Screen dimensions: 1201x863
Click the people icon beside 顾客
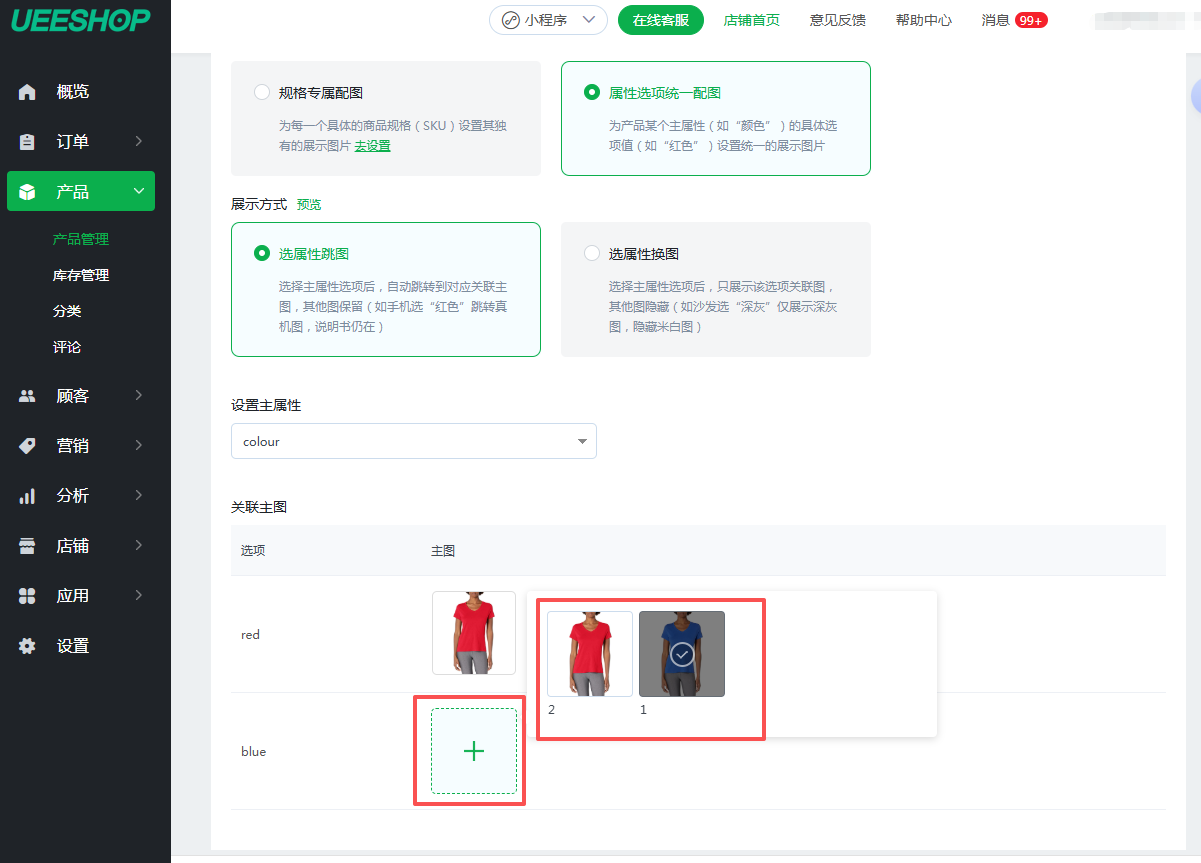(x=28, y=396)
